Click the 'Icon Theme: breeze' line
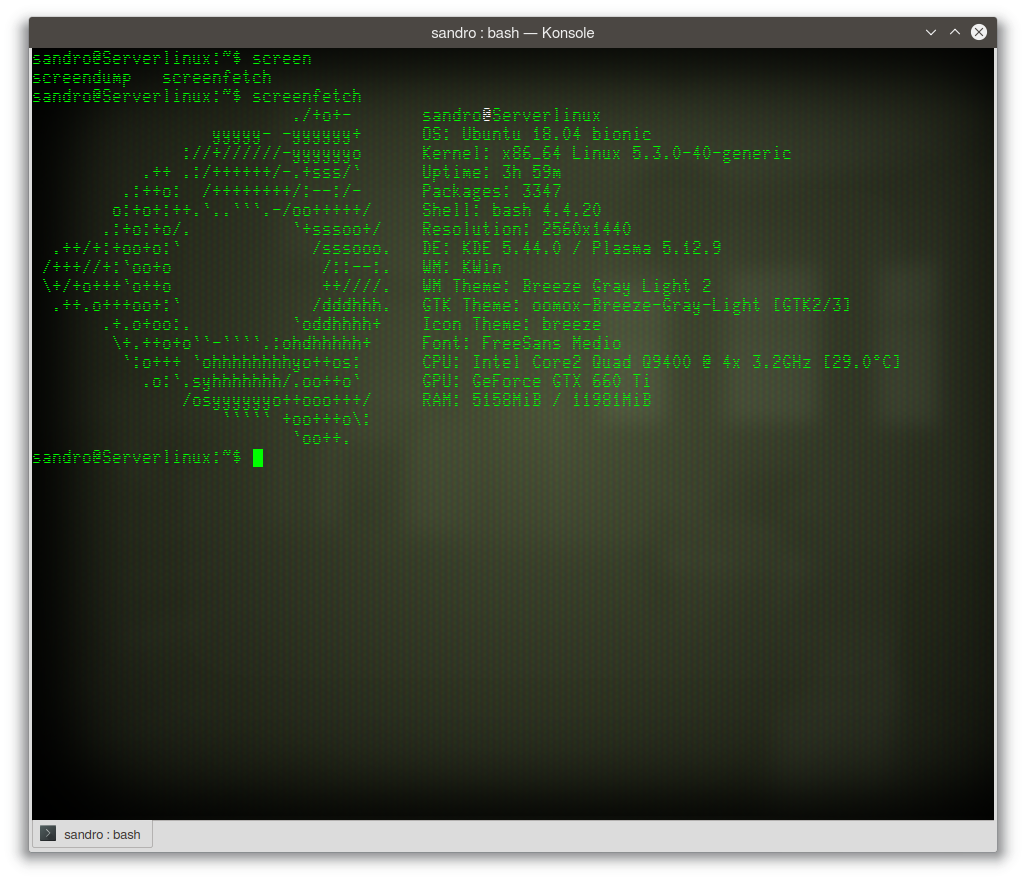The image size is (1026, 881). click(x=512, y=324)
